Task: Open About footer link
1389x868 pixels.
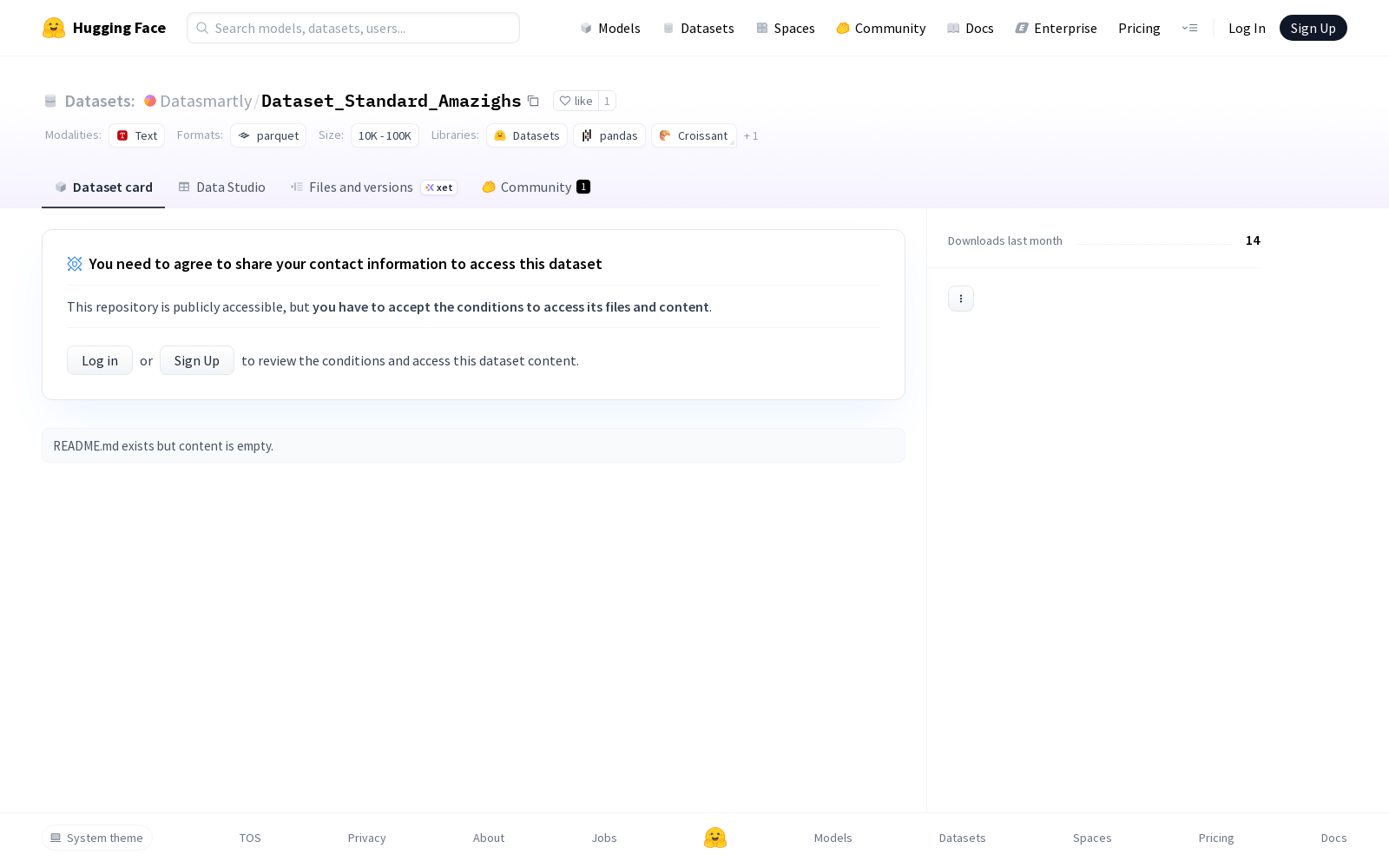Action: (x=489, y=838)
